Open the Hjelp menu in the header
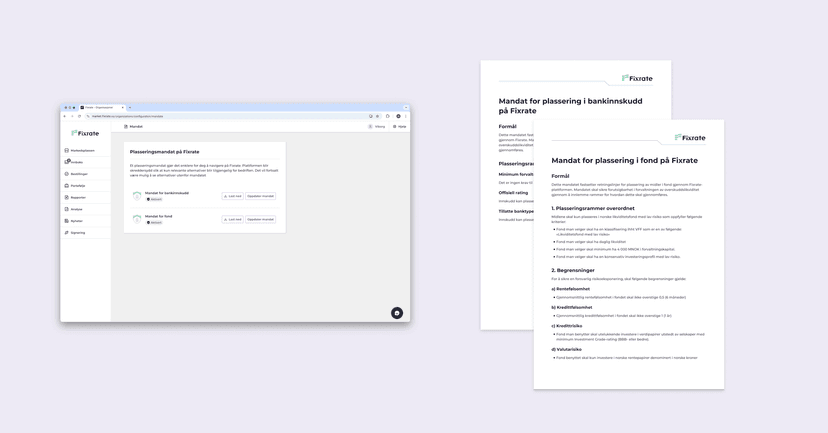The image size is (828, 433). (400, 127)
